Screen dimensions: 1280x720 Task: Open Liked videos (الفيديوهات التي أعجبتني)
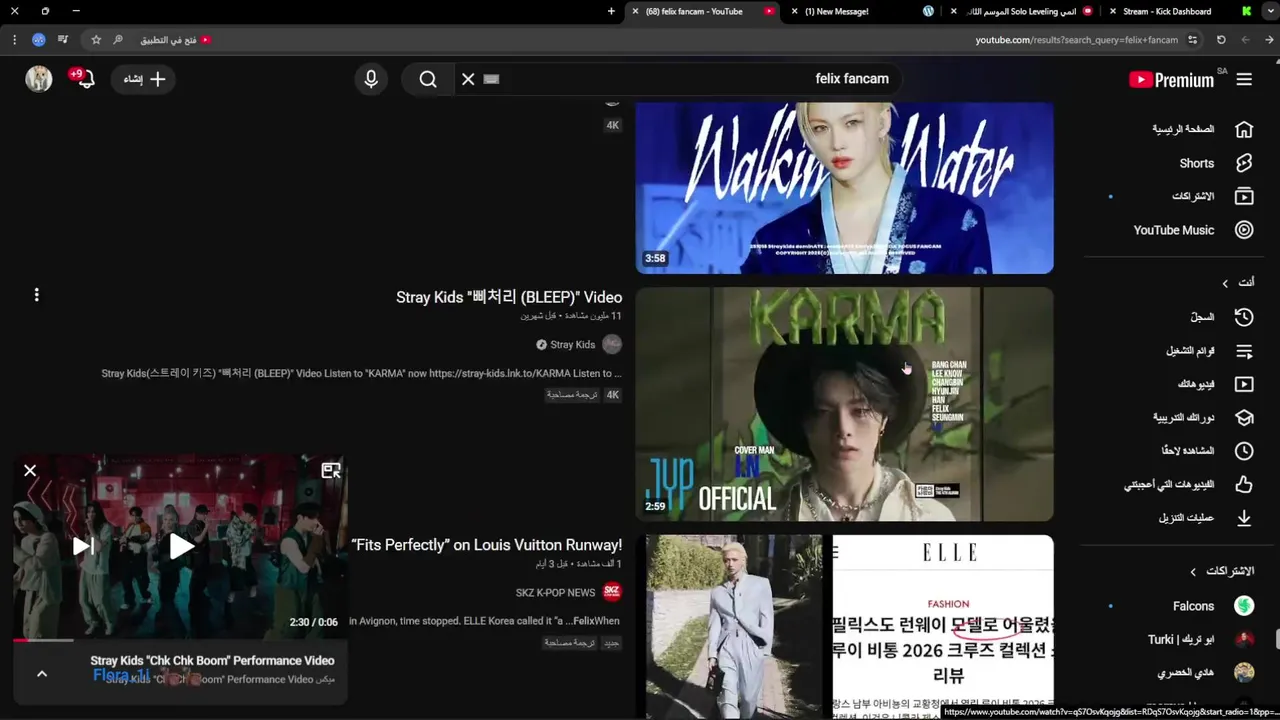(x=1190, y=484)
